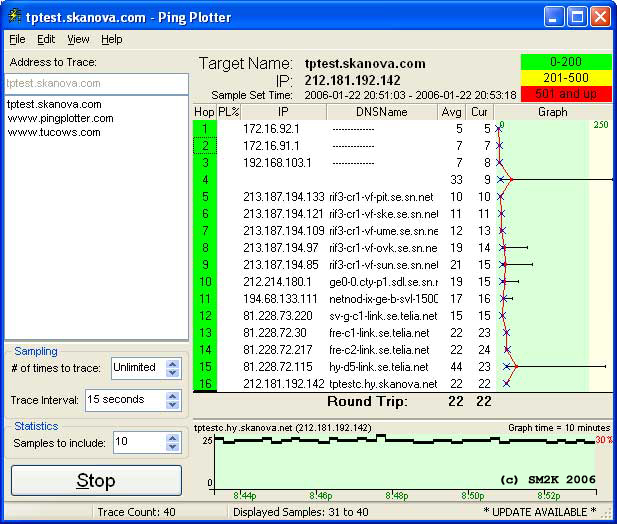Click the red 501 and up legend swatch
Viewport: 617px width, 524px height.
[x=566, y=94]
